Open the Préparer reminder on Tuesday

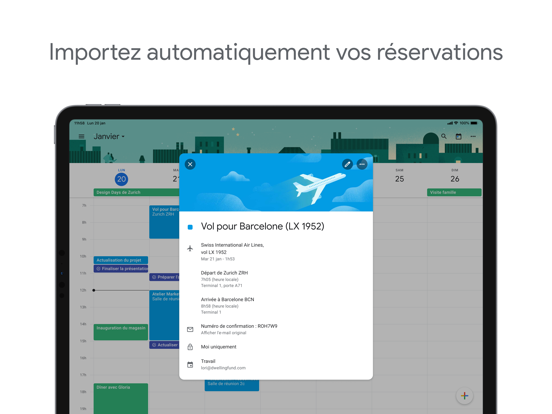(164, 277)
